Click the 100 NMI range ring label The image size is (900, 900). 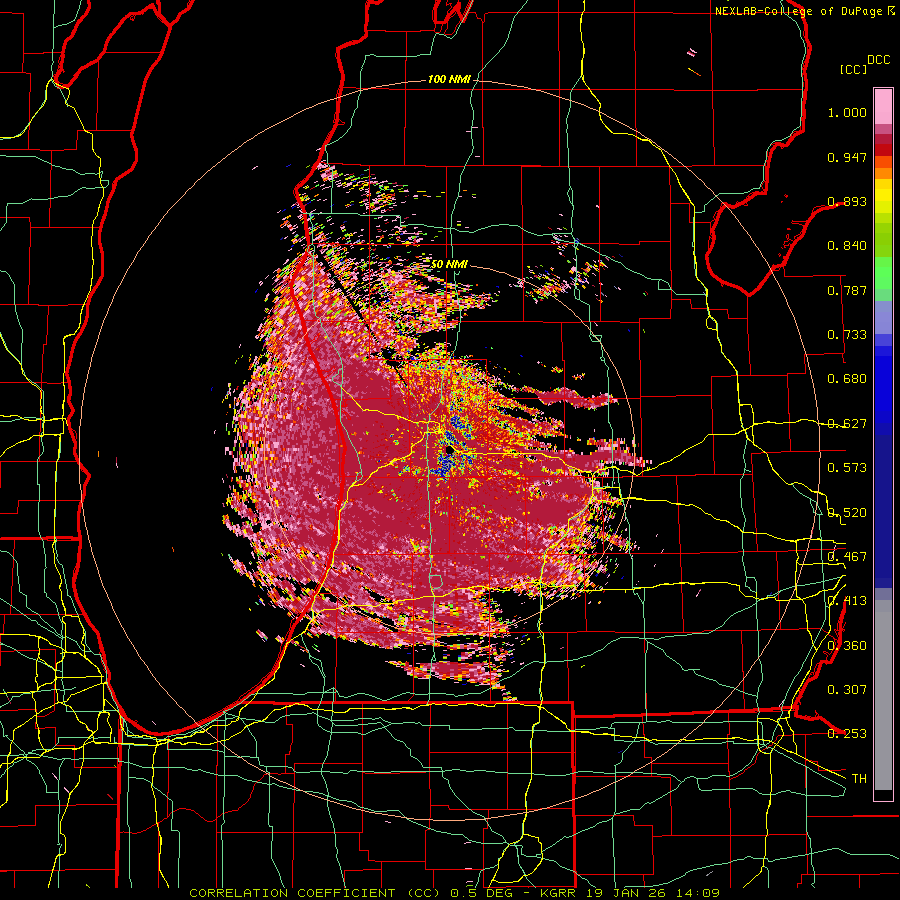(x=449, y=79)
